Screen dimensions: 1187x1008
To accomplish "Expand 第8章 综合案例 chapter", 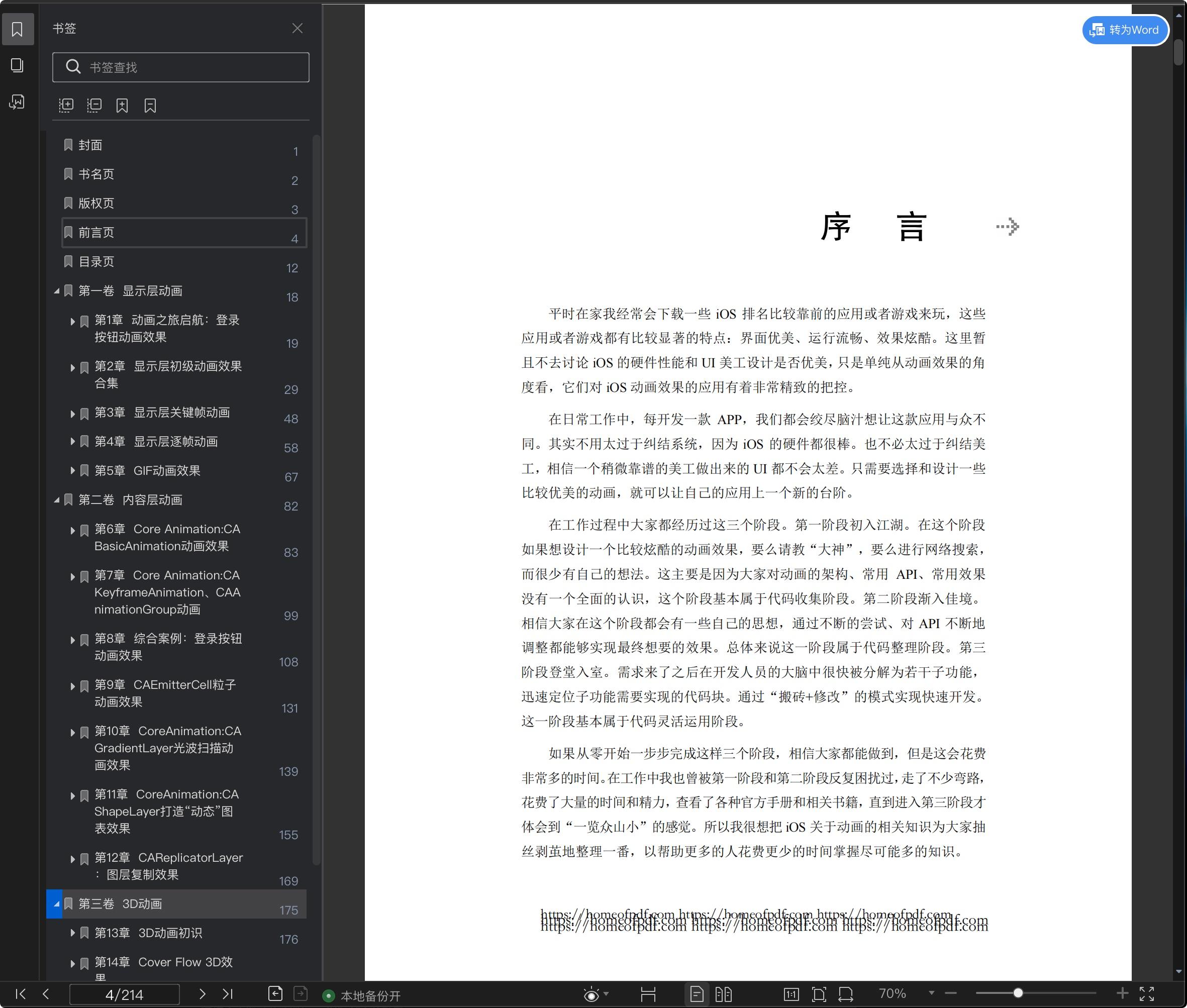I will [72, 640].
